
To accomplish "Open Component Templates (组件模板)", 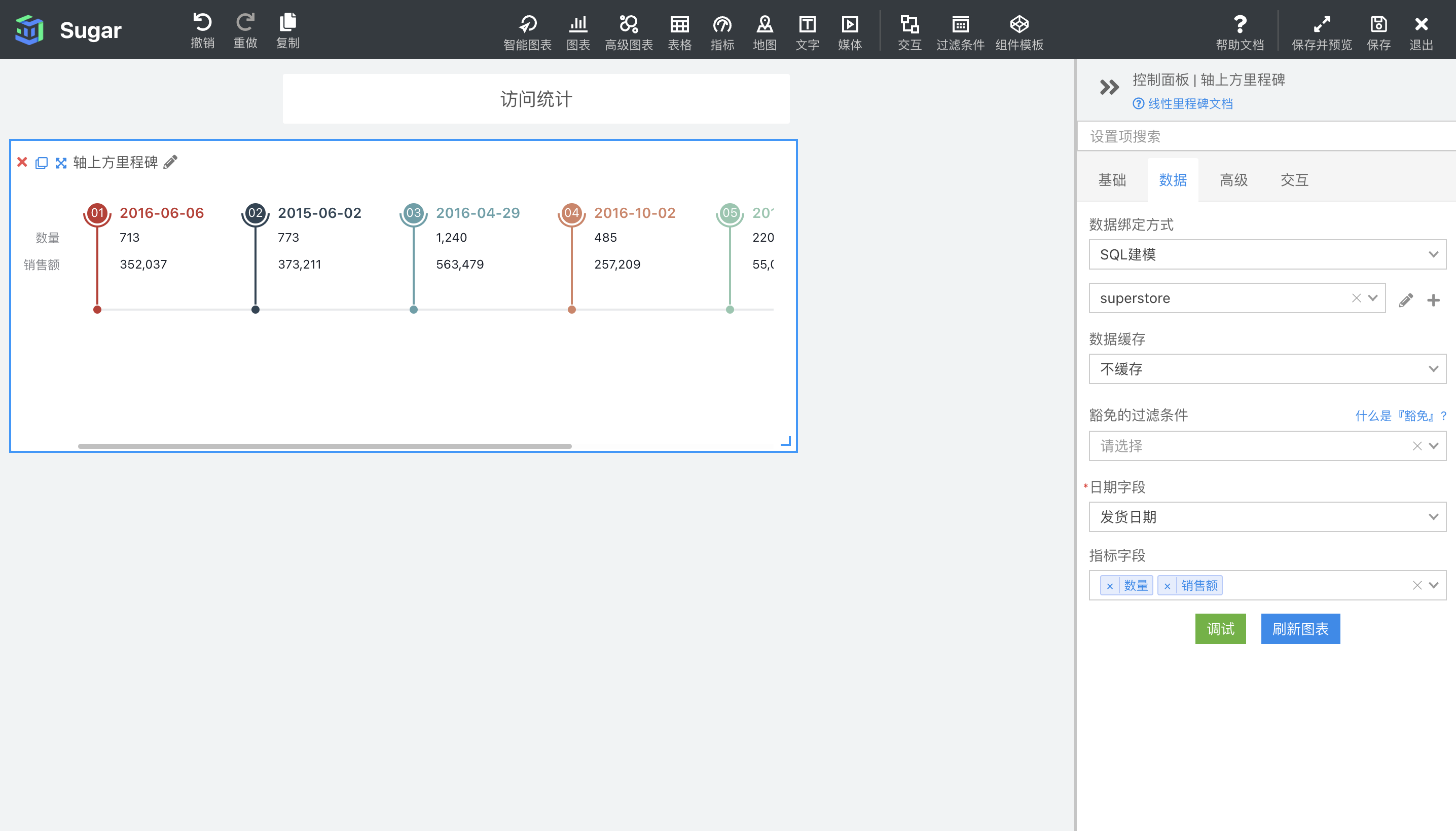I will [1019, 24].
